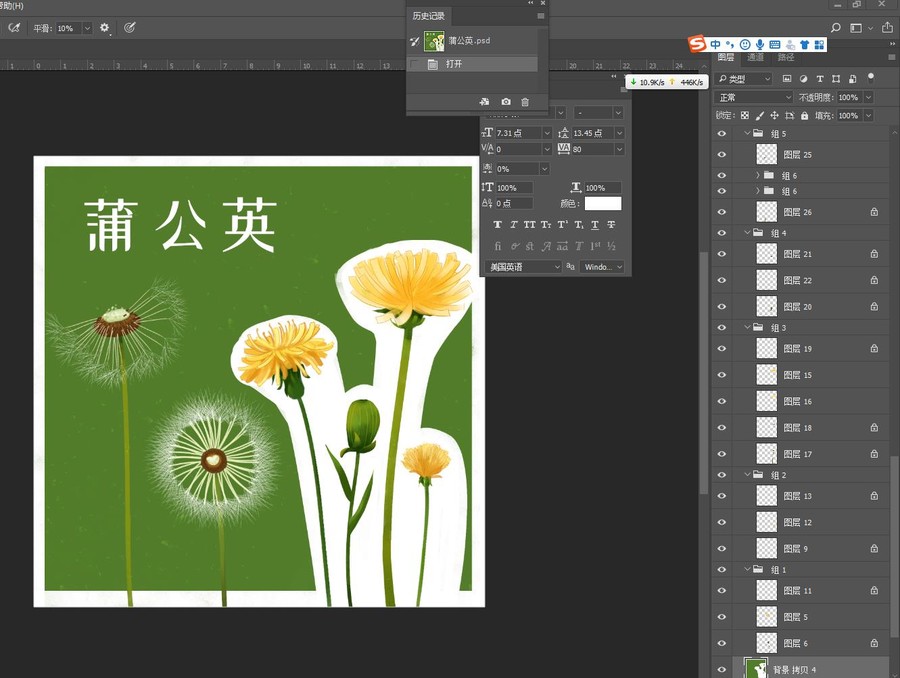Hide 图层 13 layer visibility eye

tap(722, 495)
